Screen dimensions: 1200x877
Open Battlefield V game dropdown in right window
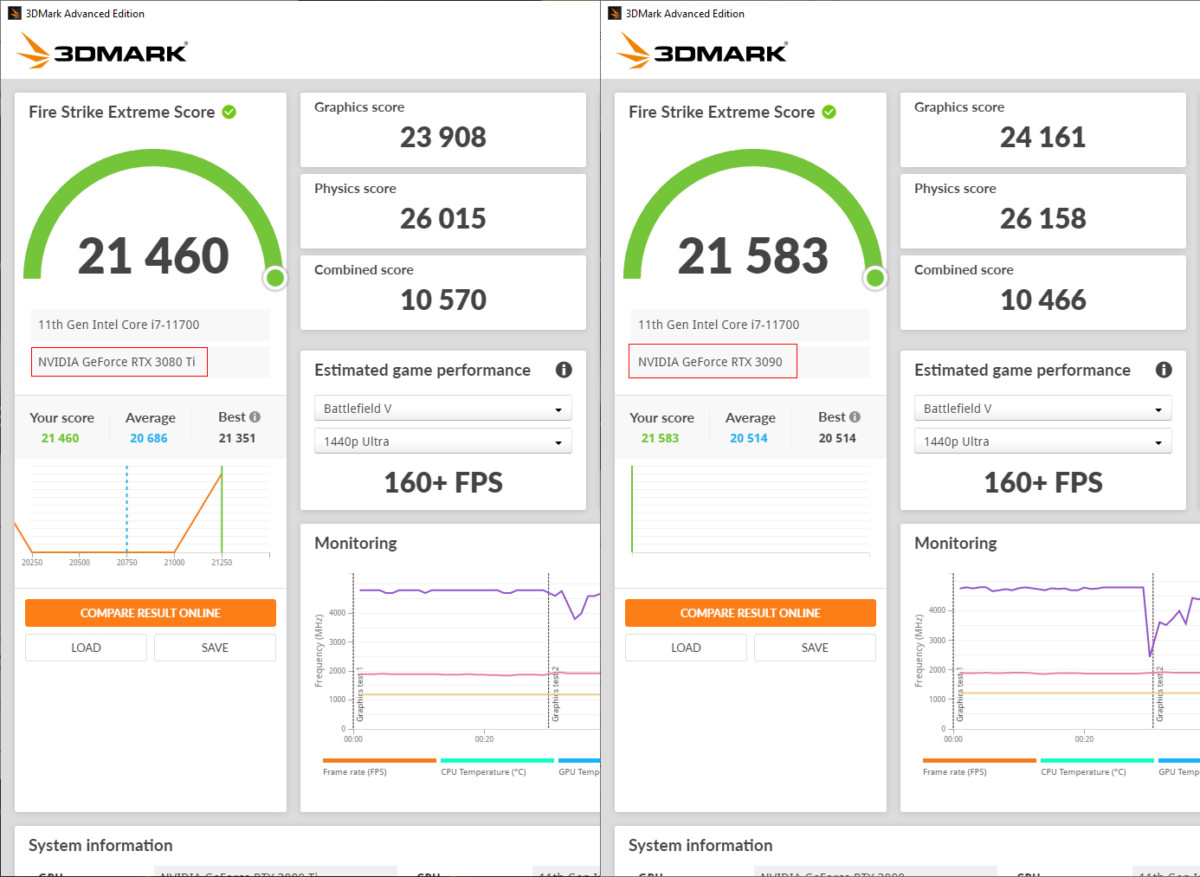tap(1043, 408)
